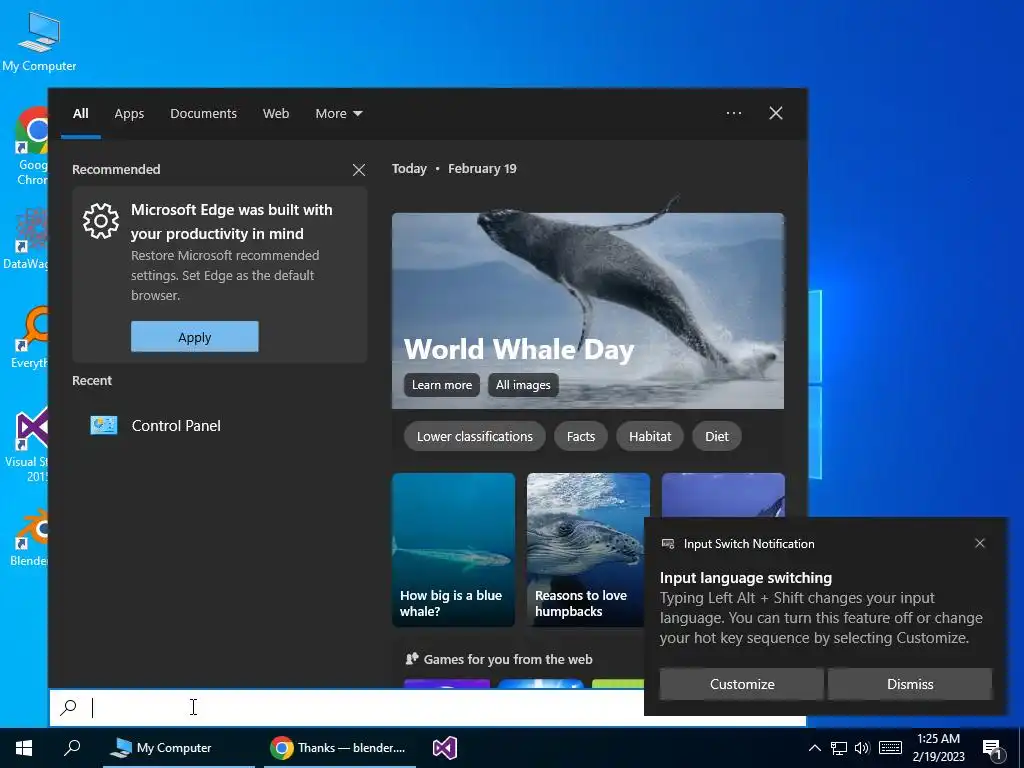Click the February 19 date text
The width and height of the screenshot is (1024, 768).
coord(482,168)
